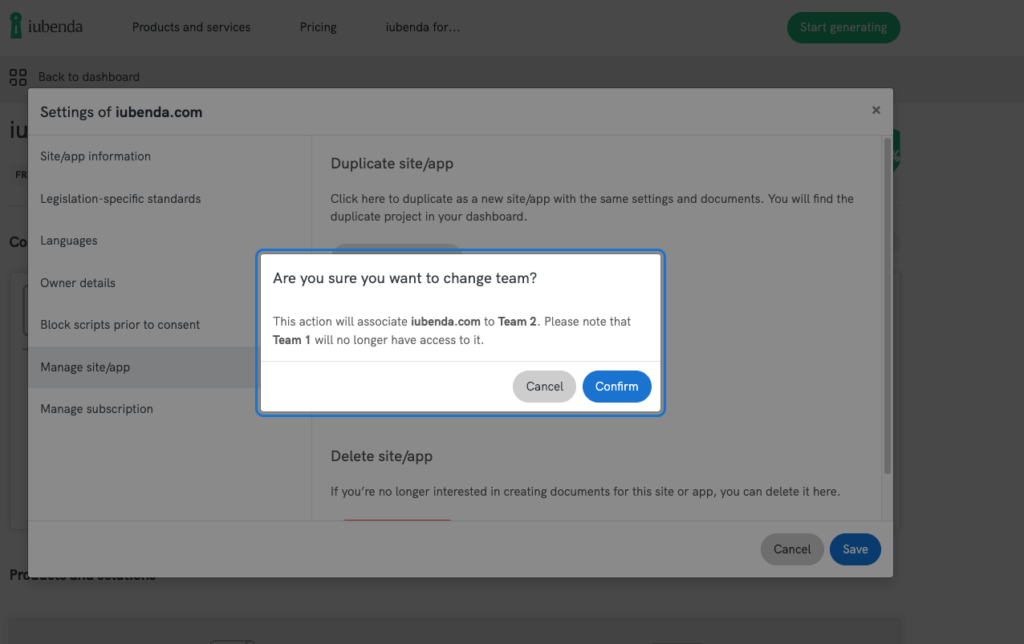Confirm the team change

click(x=616, y=387)
